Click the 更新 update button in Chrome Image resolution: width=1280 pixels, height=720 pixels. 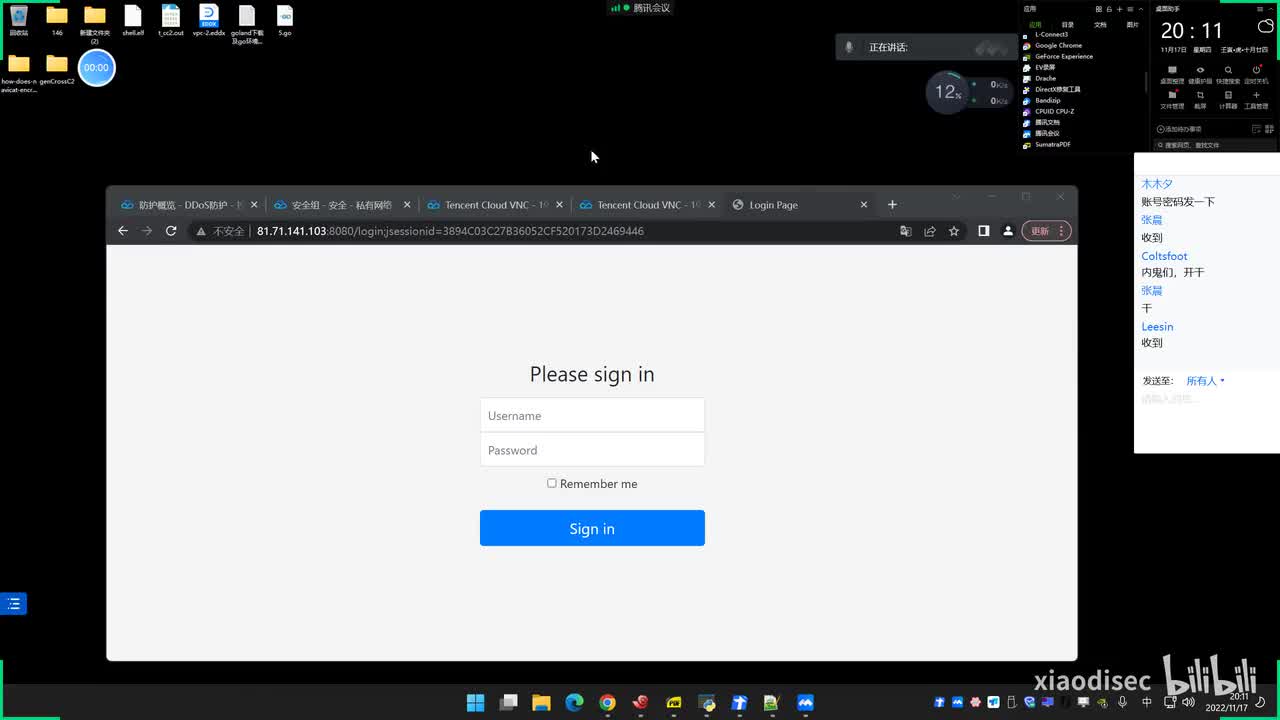(x=1046, y=231)
